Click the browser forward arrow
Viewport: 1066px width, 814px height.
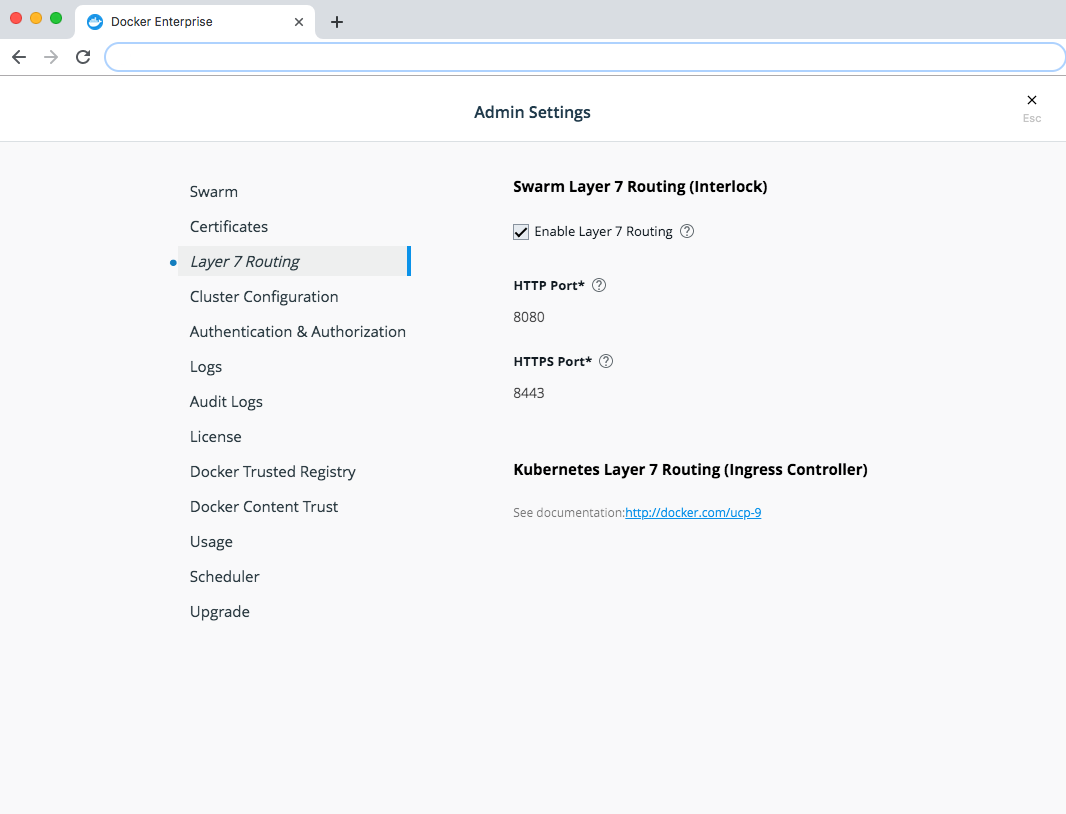(50, 57)
